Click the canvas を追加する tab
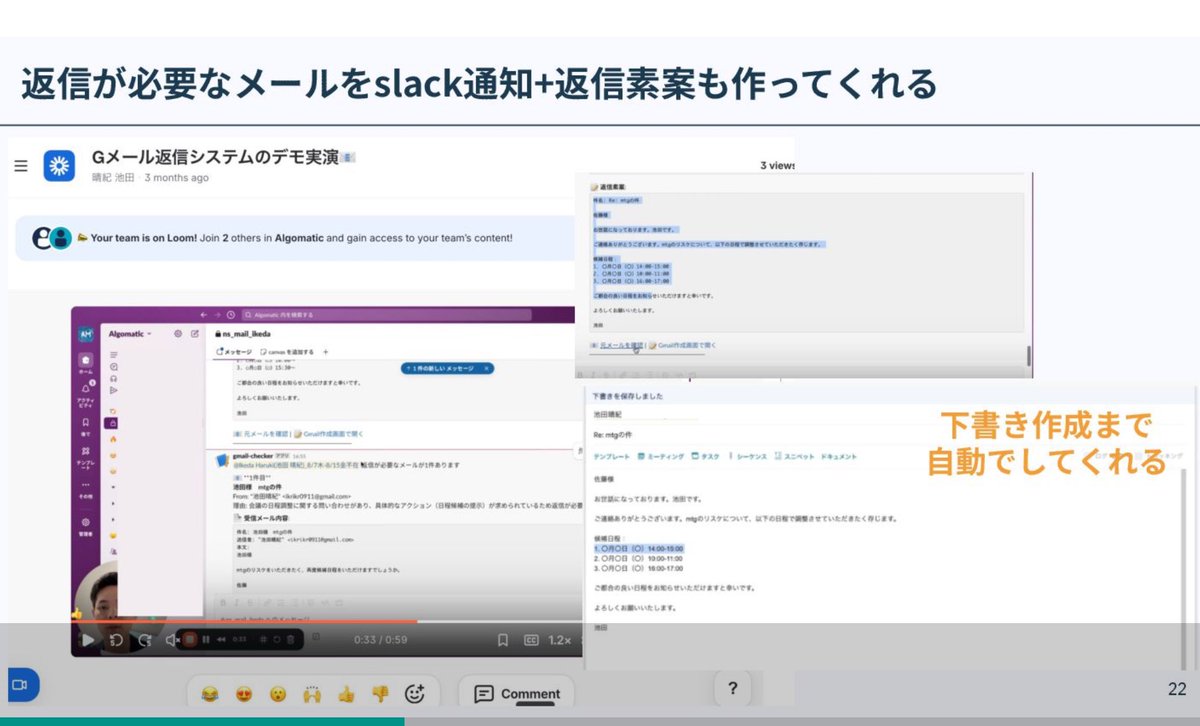Viewport: 1200px width, 726px height. point(288,352)
